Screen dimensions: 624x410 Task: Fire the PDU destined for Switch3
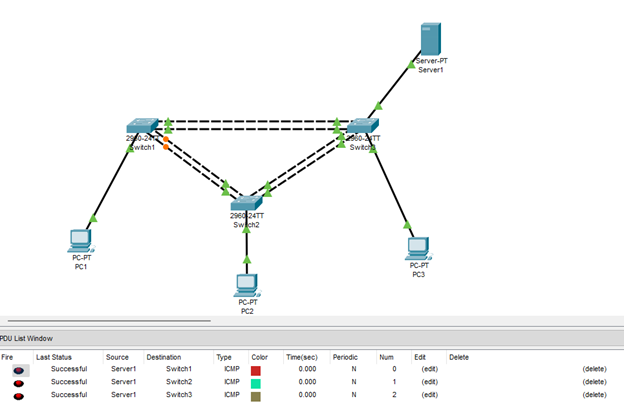point(18,395)
